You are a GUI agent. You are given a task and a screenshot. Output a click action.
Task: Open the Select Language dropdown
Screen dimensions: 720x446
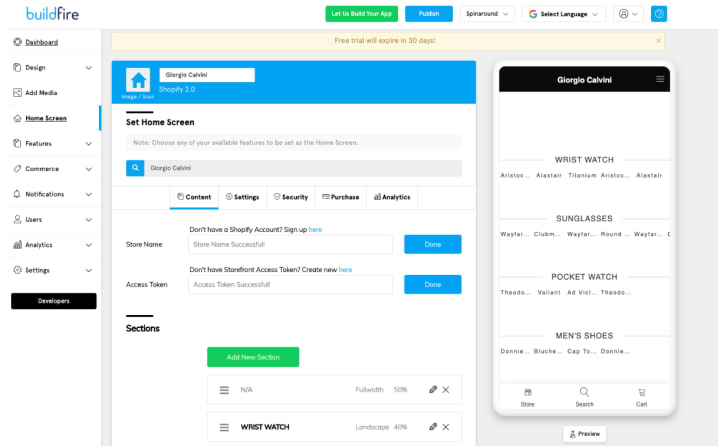coord(563,14)
